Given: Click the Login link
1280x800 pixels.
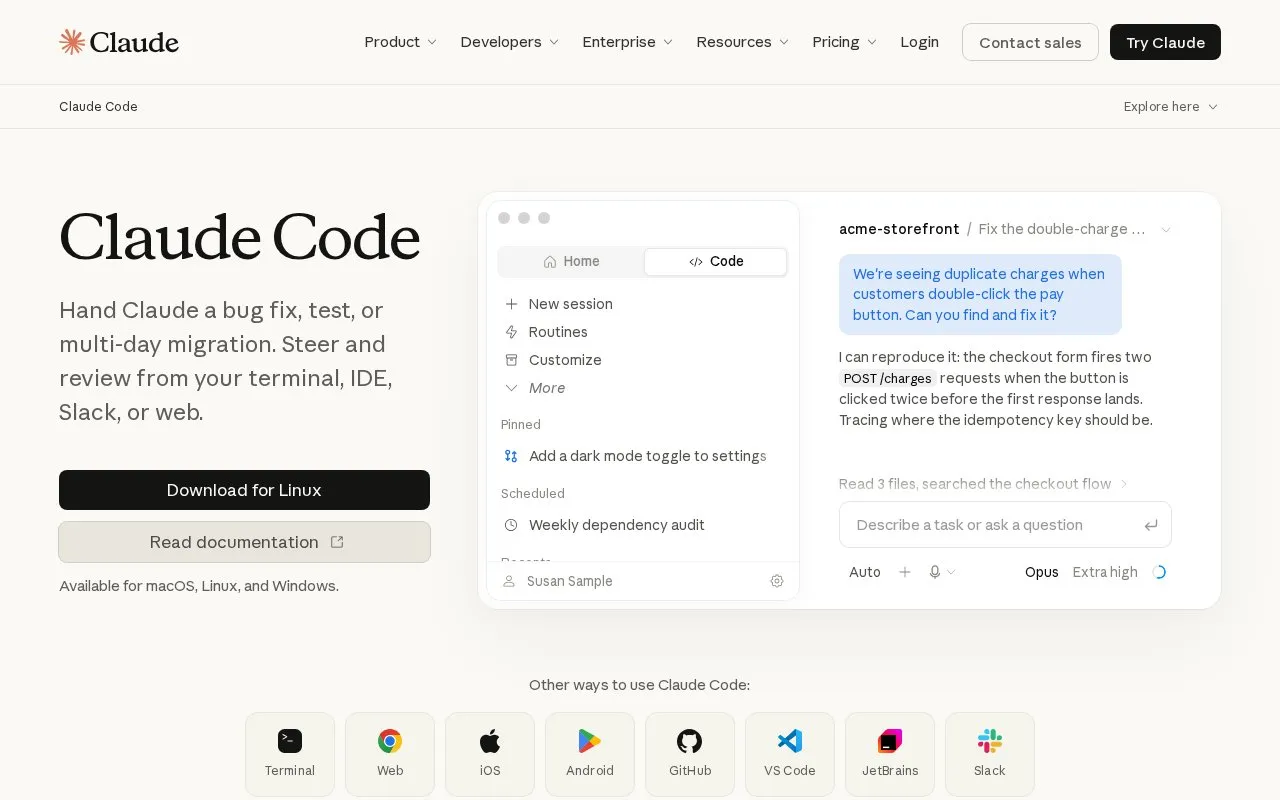Looking at the screenshot, I should [919, 42].
